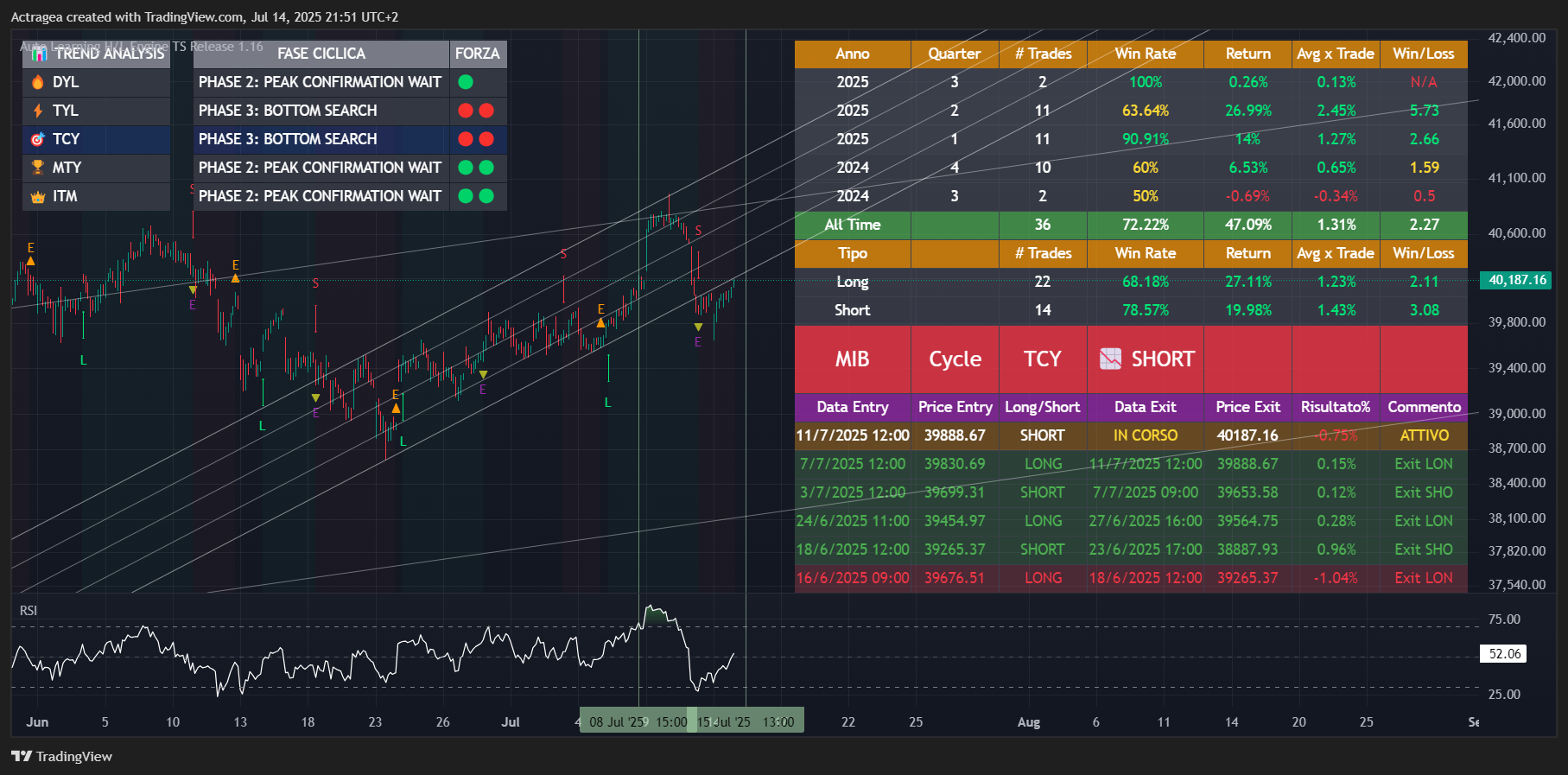Image resolution: width=1568 pixels, height=775 pixels.
Task: Click the 24/6/2025 11:00 entry date
Action: (853, 521)
